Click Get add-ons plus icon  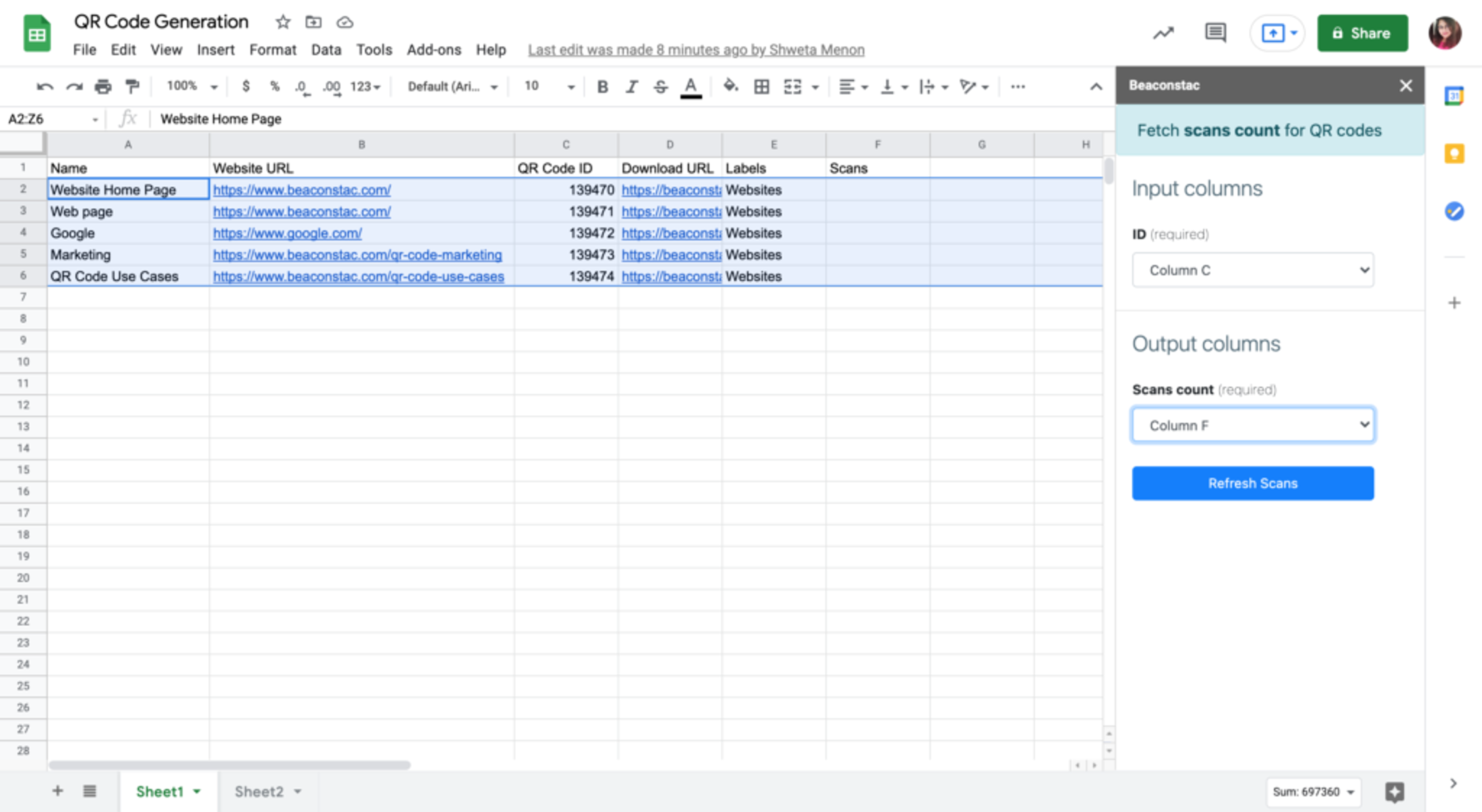coord(1454,303)
